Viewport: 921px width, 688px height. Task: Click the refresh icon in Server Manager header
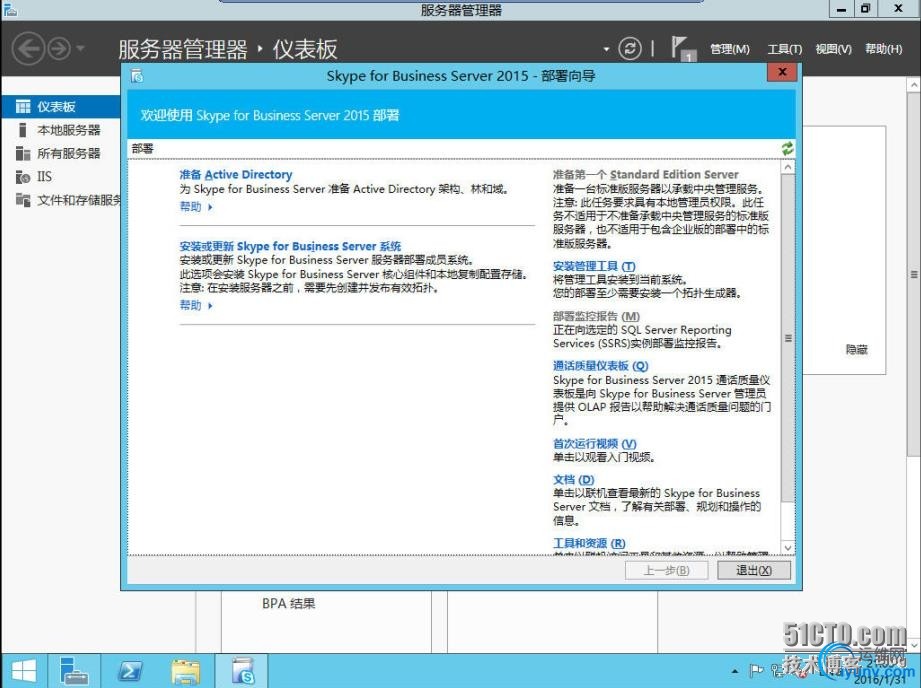(630, 48)
